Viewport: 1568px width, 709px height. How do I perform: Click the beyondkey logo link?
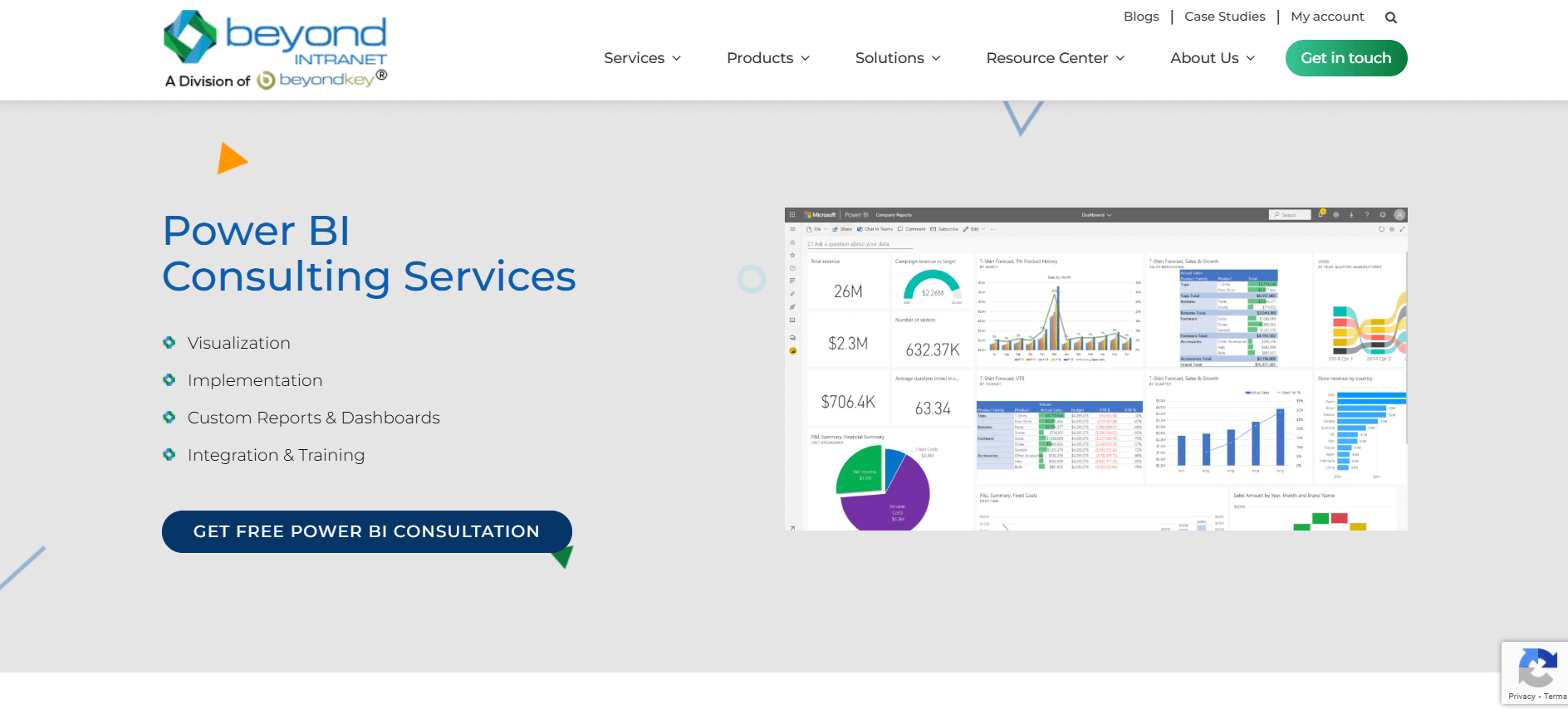(322, 80)
